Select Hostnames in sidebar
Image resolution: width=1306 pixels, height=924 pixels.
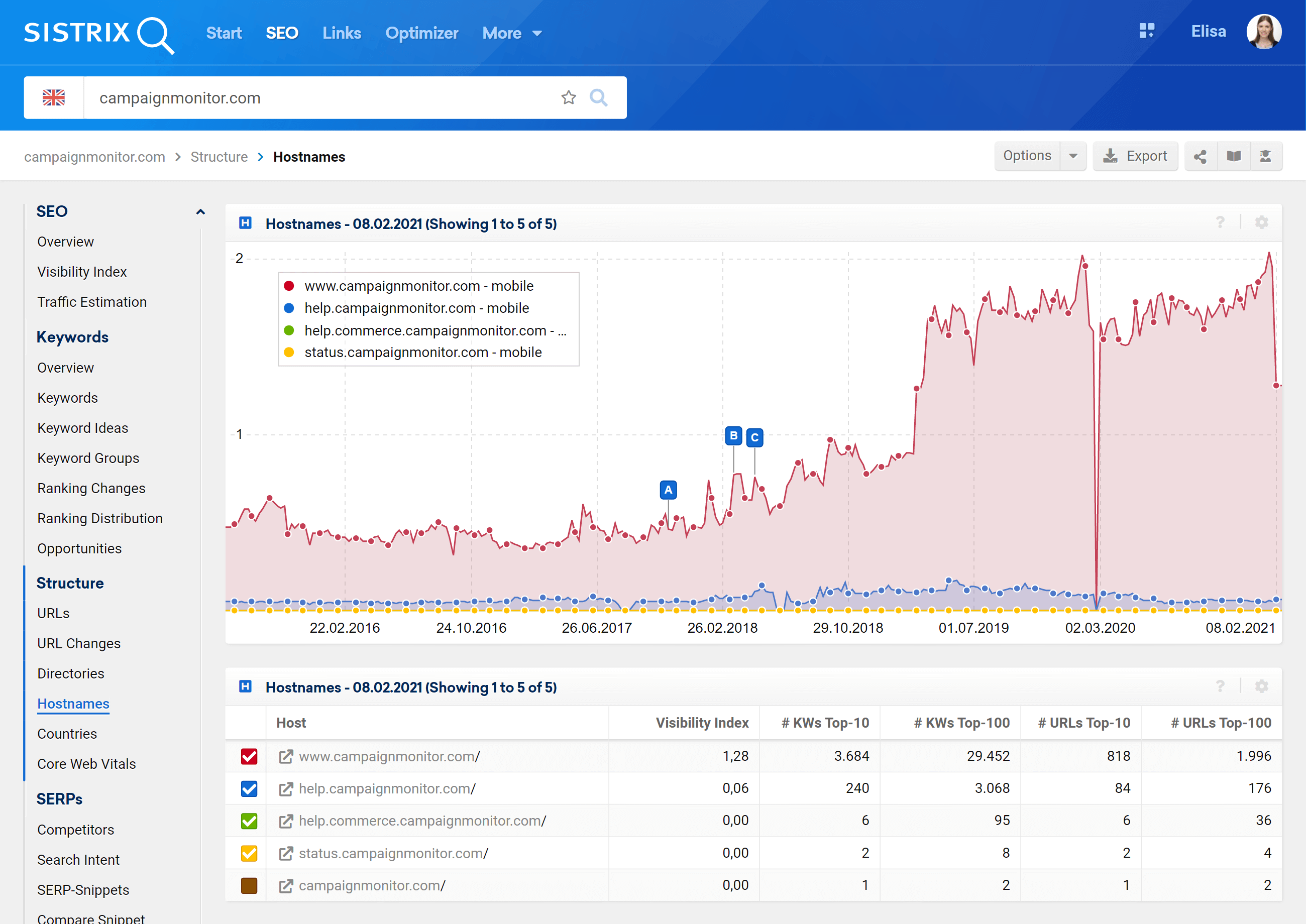[73, 704]
